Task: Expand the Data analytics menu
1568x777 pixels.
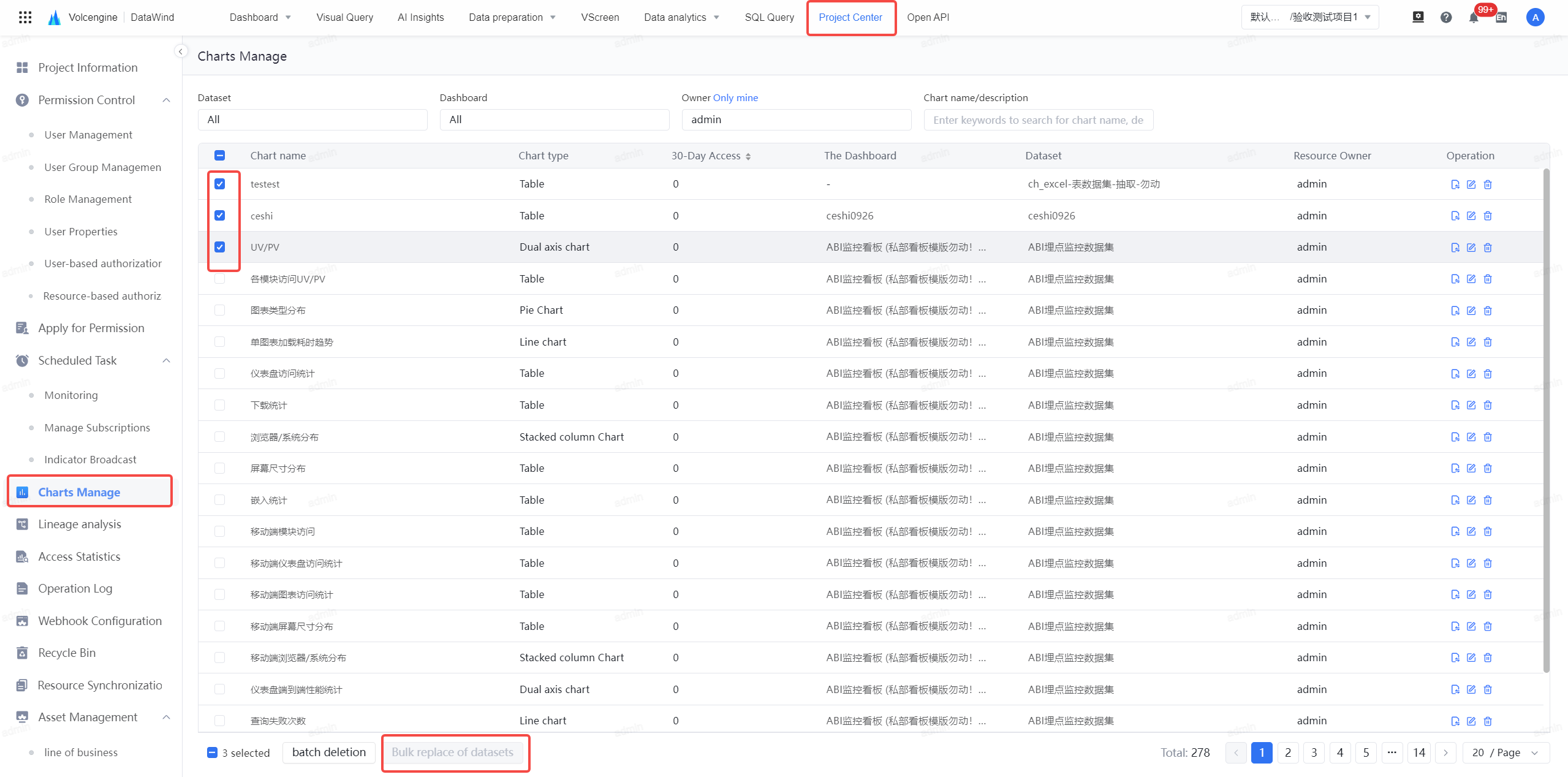Action: 681,17
